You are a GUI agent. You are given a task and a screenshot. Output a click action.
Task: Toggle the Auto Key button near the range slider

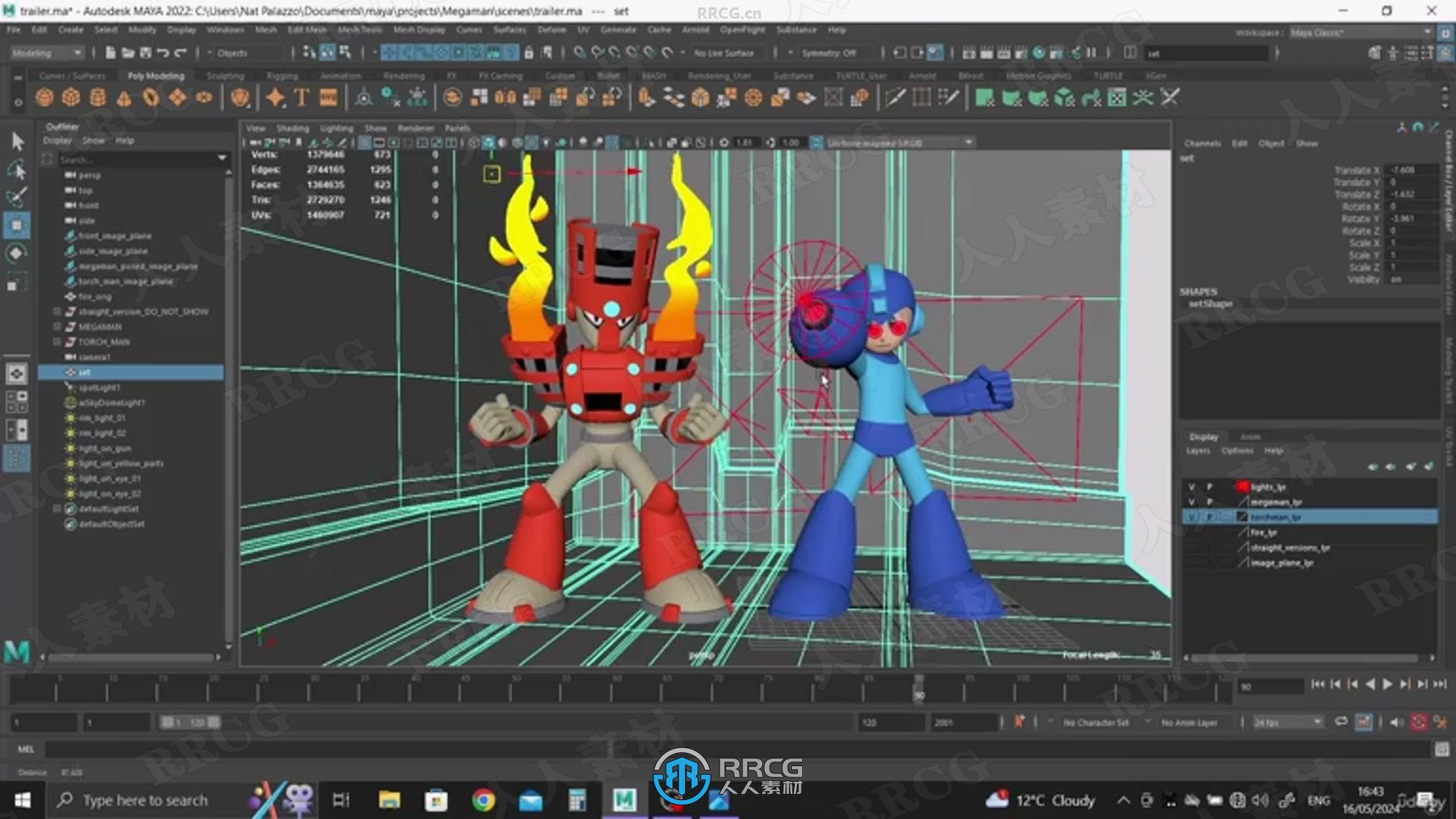pyautogui.click(x=1419, y=723)
